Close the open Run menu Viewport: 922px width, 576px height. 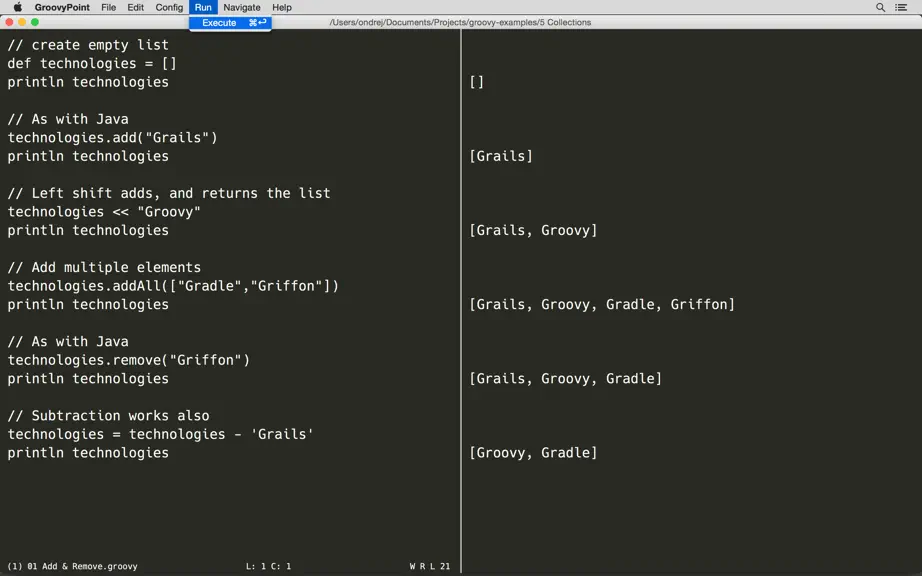coord(203,7)
